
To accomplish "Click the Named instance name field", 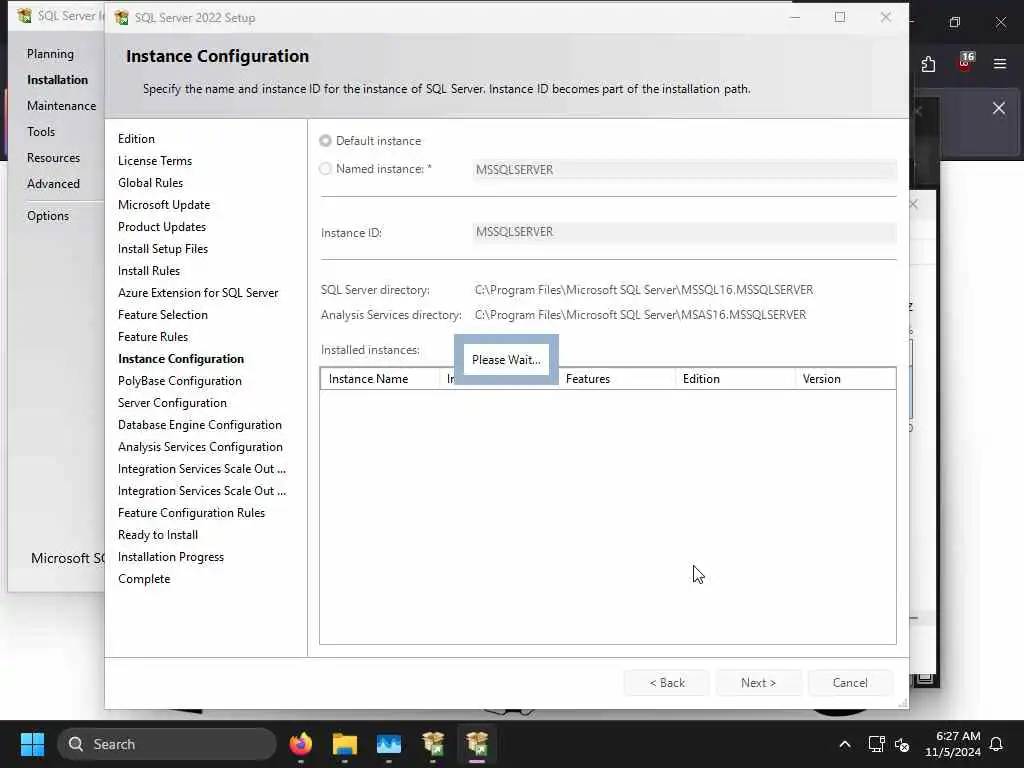I will (684, 170).
